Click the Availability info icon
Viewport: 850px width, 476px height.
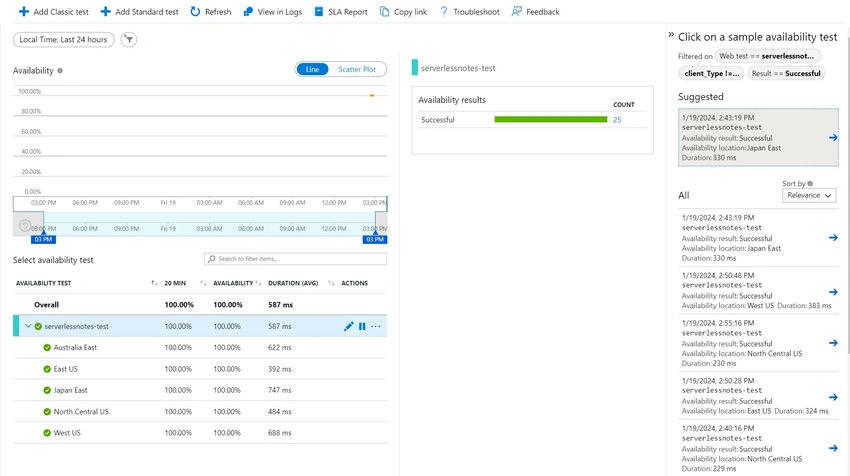60,70
